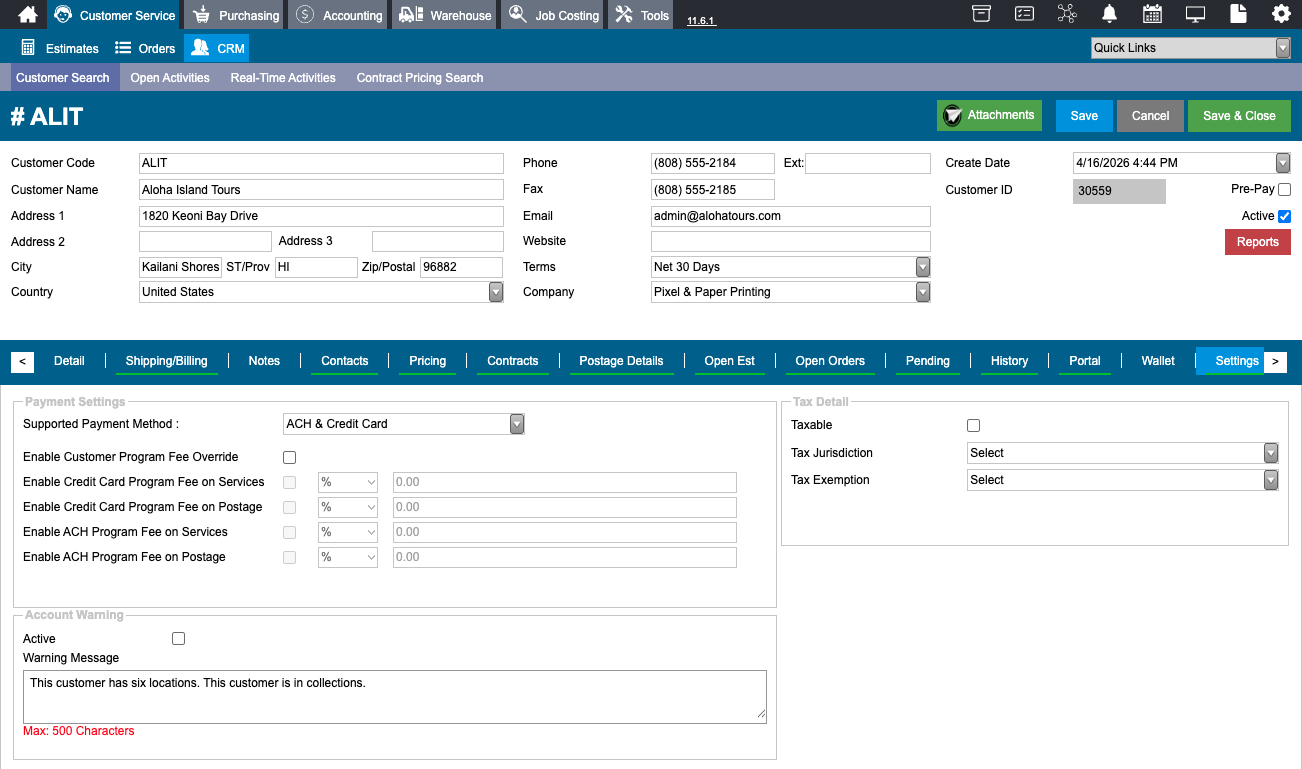Tick Enable ACH Program Fee on Services

(x=290, y=532)
